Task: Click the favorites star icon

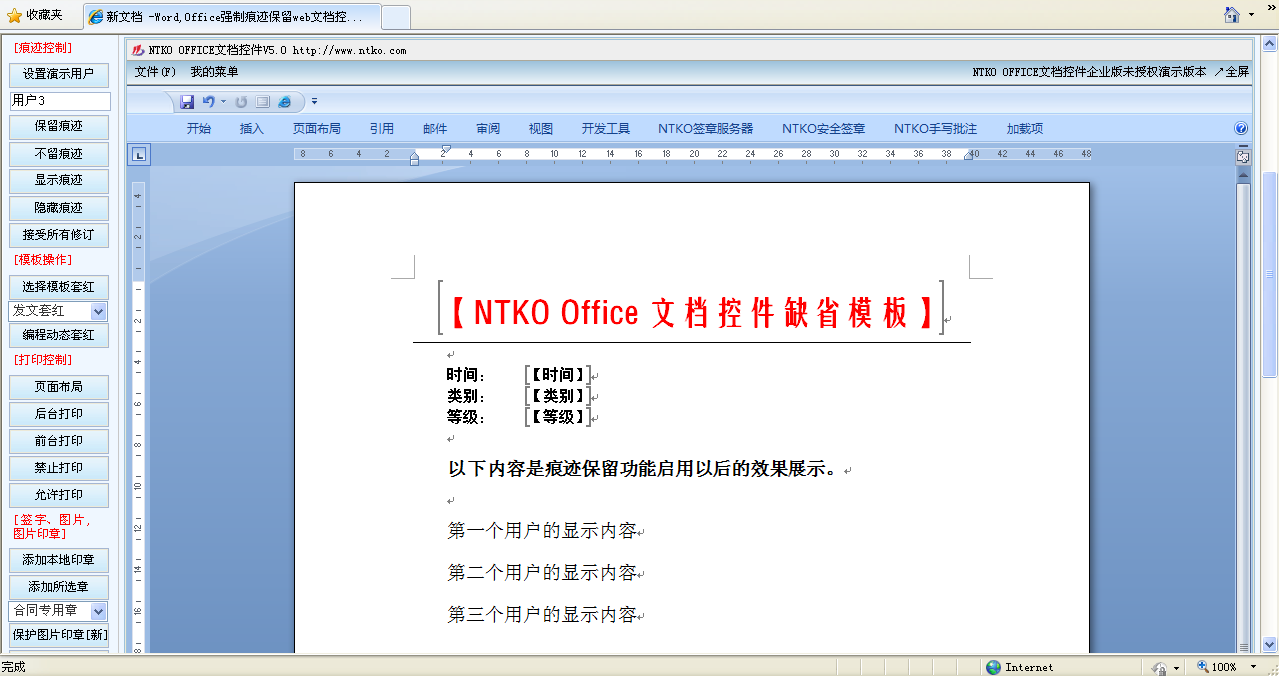Action: click(14, 15)
